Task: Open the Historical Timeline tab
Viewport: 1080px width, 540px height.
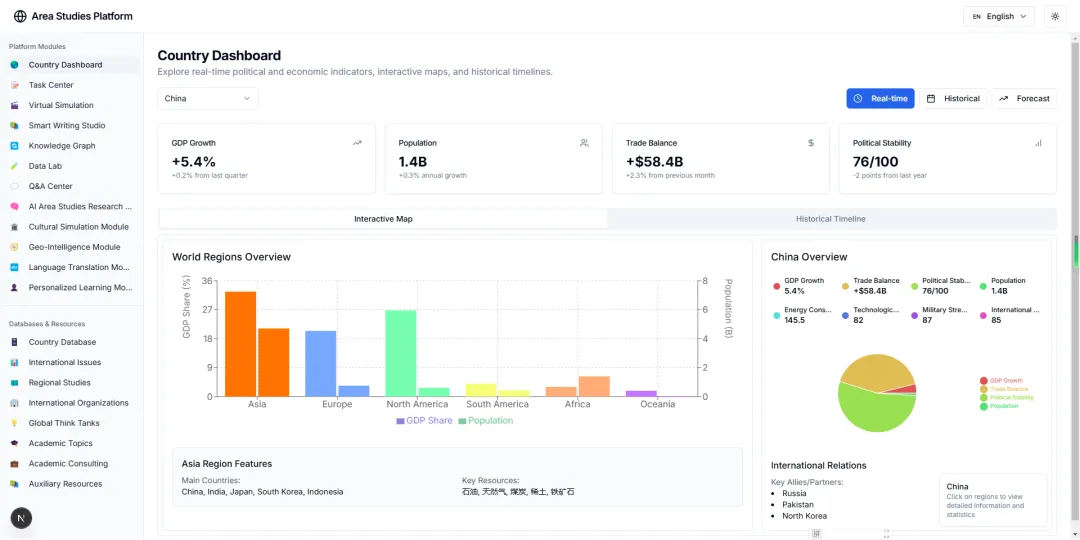Action: click(x=830, y=218)
